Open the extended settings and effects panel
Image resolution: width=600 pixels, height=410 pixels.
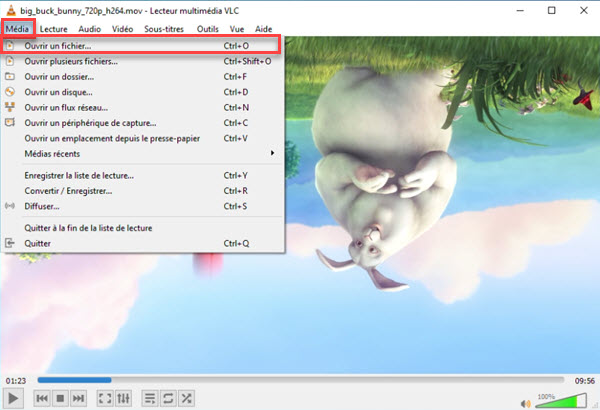[x=123, y=399]
